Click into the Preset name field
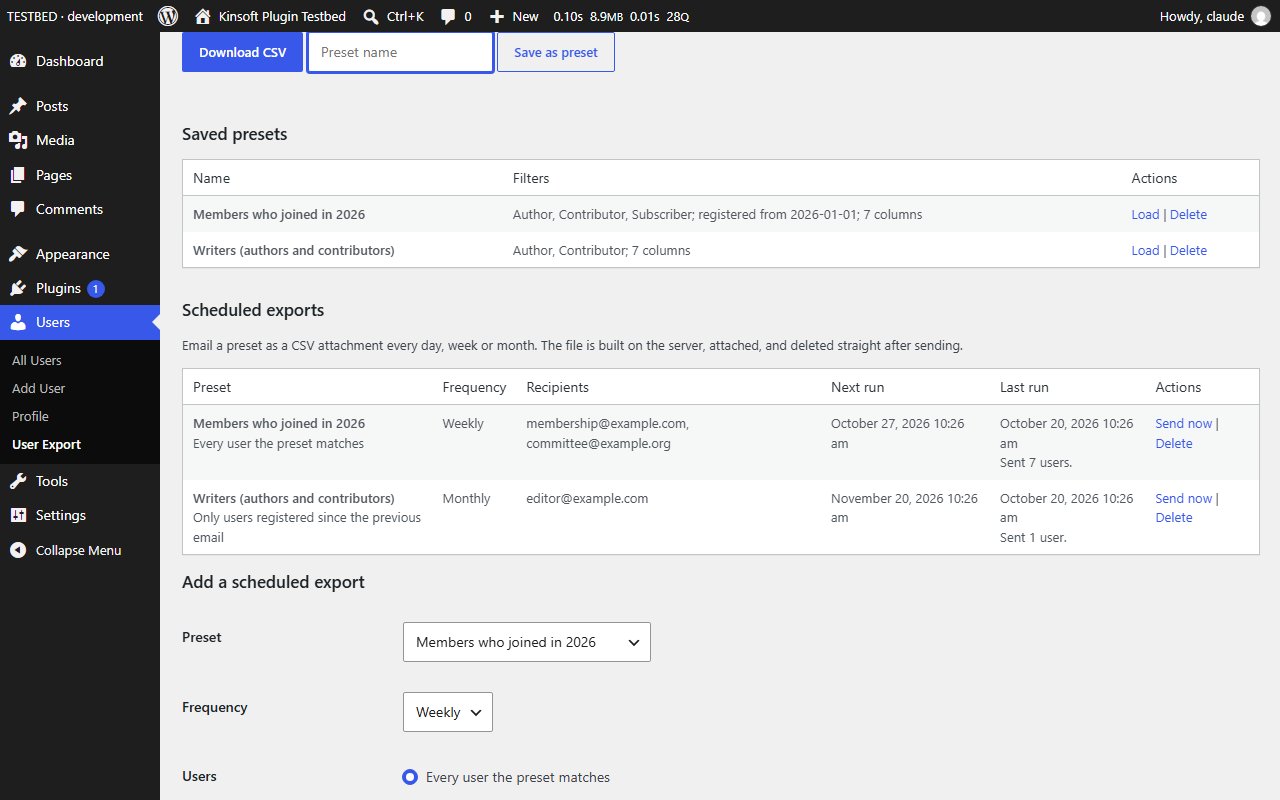Screen dimensions: 1280x800 [x=400, y=52]
